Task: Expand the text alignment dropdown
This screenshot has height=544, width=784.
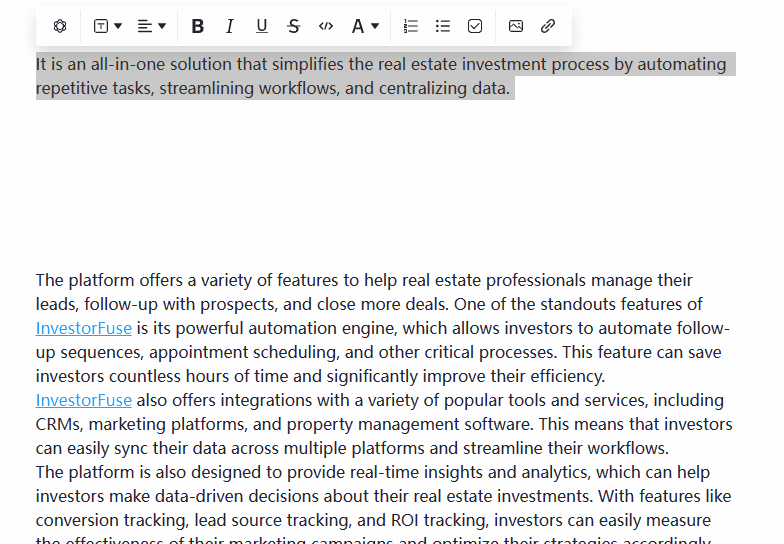Action: 151,26
